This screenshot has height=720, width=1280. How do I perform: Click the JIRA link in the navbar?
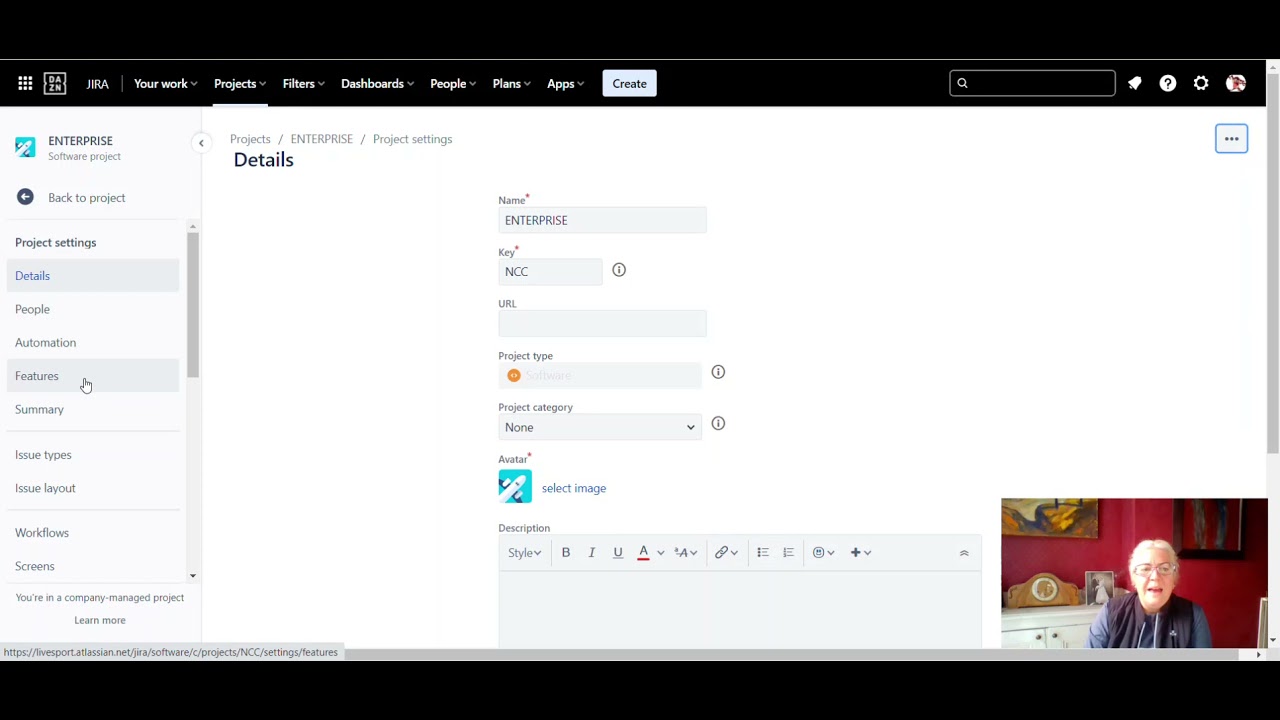point(97,84)
